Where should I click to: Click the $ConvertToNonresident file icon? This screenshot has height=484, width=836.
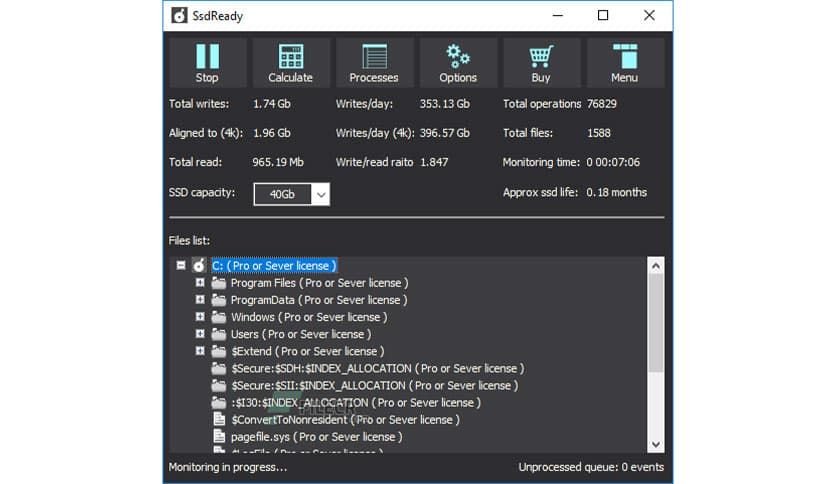click(219, 419)
